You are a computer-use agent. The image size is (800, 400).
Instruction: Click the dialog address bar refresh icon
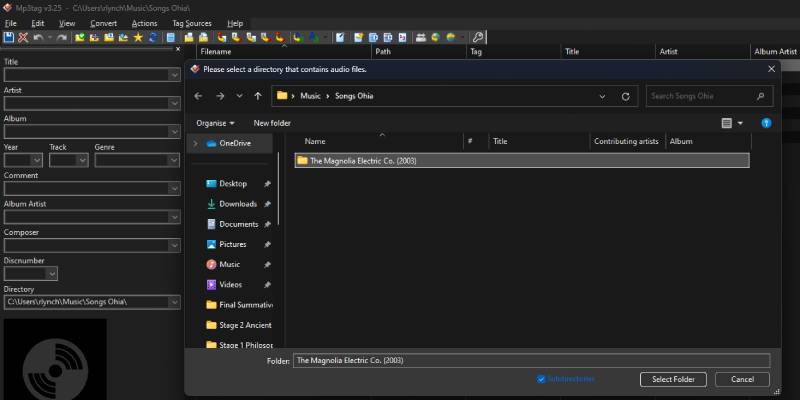click(626, 96)
